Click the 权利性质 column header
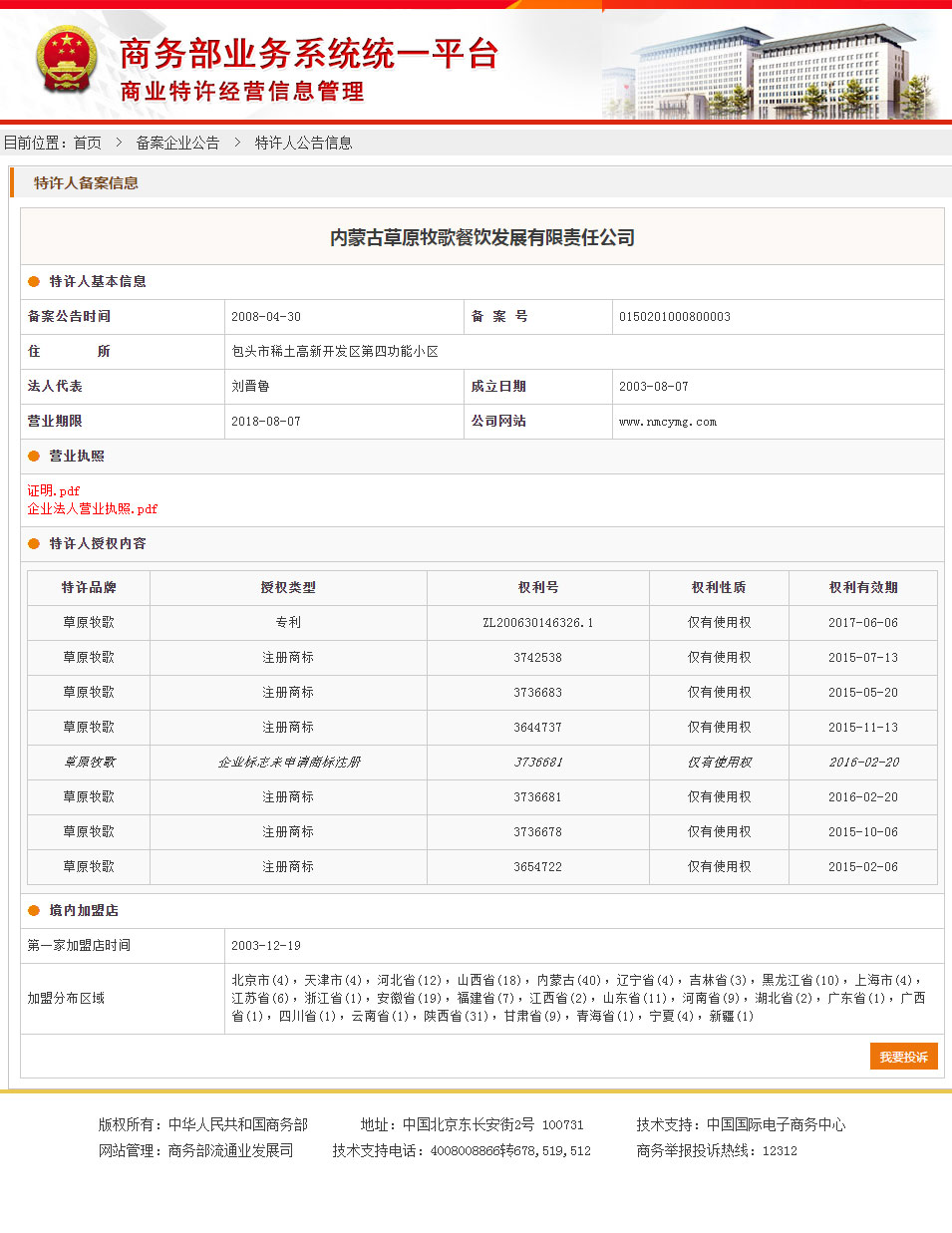 pyautogui.click(x=719, y=588)
